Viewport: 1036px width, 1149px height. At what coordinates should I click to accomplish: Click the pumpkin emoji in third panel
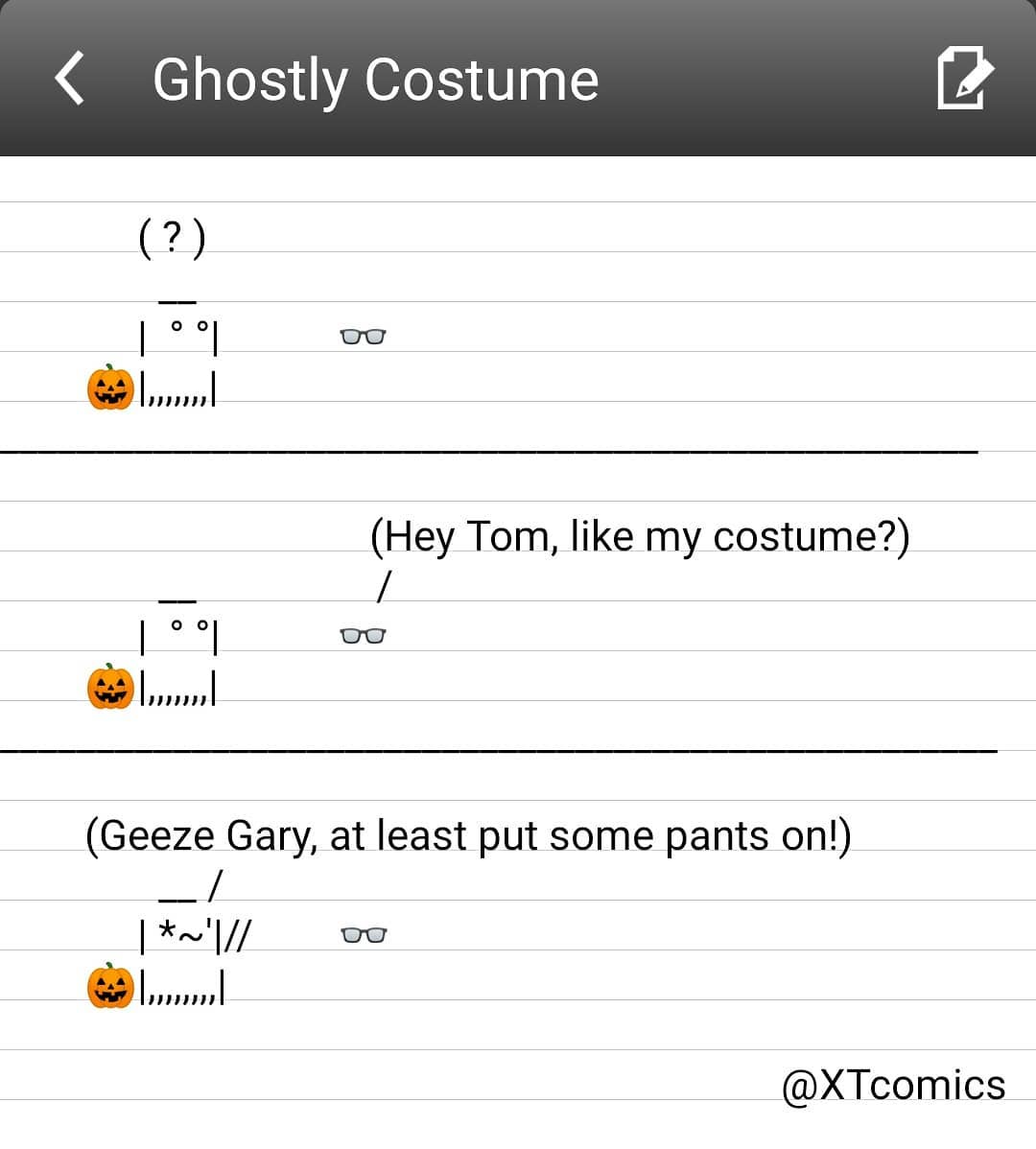pyautogui.click(x=110, y=986)
